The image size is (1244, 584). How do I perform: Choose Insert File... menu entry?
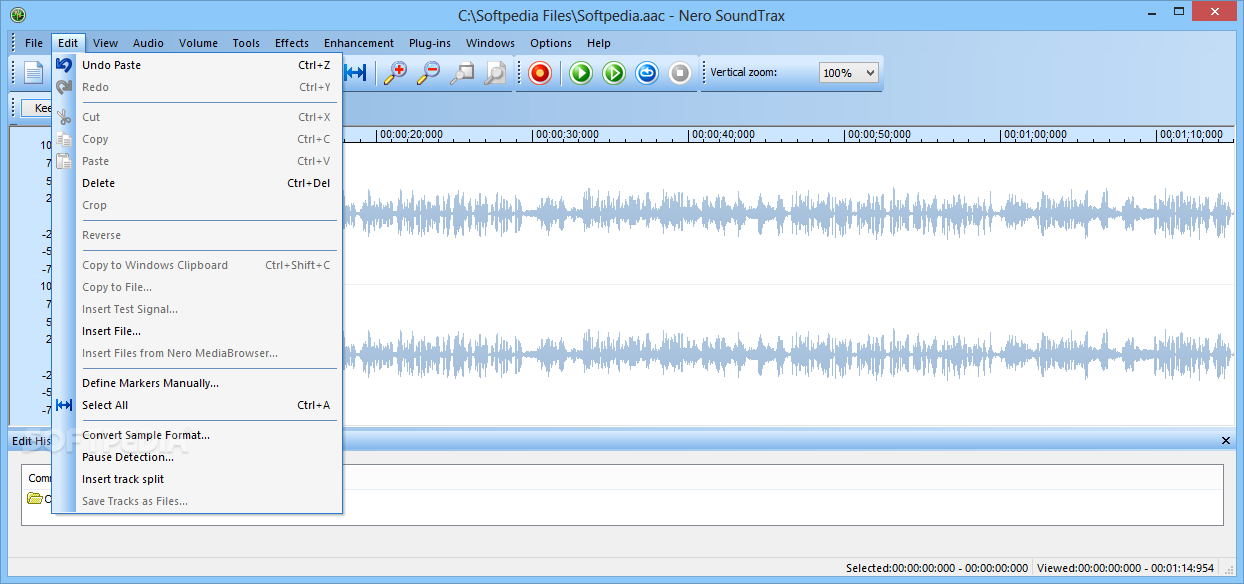pos(197,331)
